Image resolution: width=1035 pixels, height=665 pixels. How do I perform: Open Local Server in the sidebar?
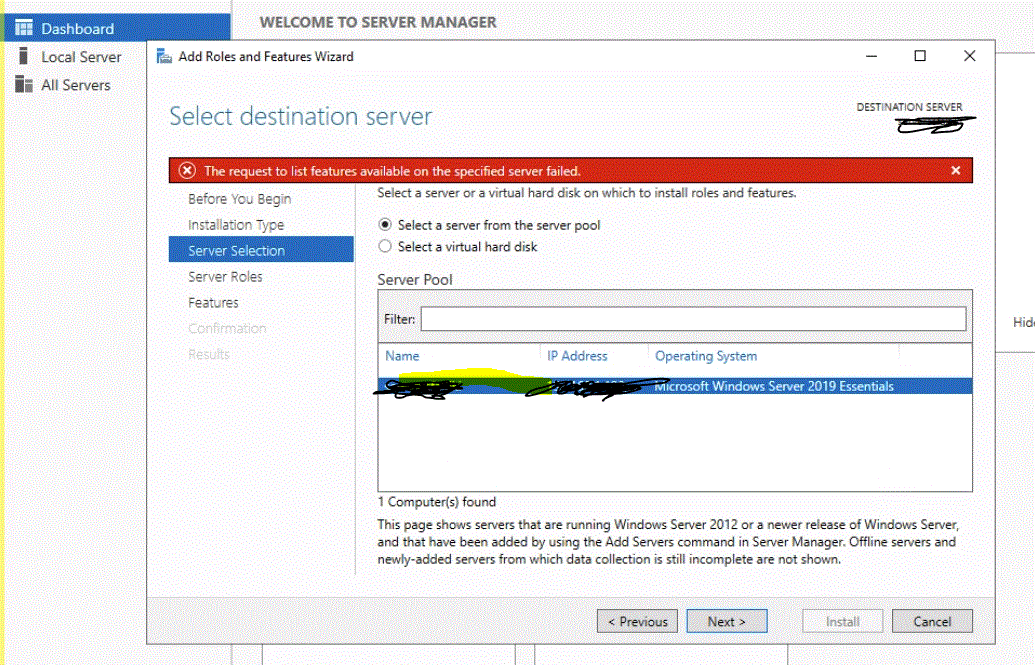coord(81,57)
